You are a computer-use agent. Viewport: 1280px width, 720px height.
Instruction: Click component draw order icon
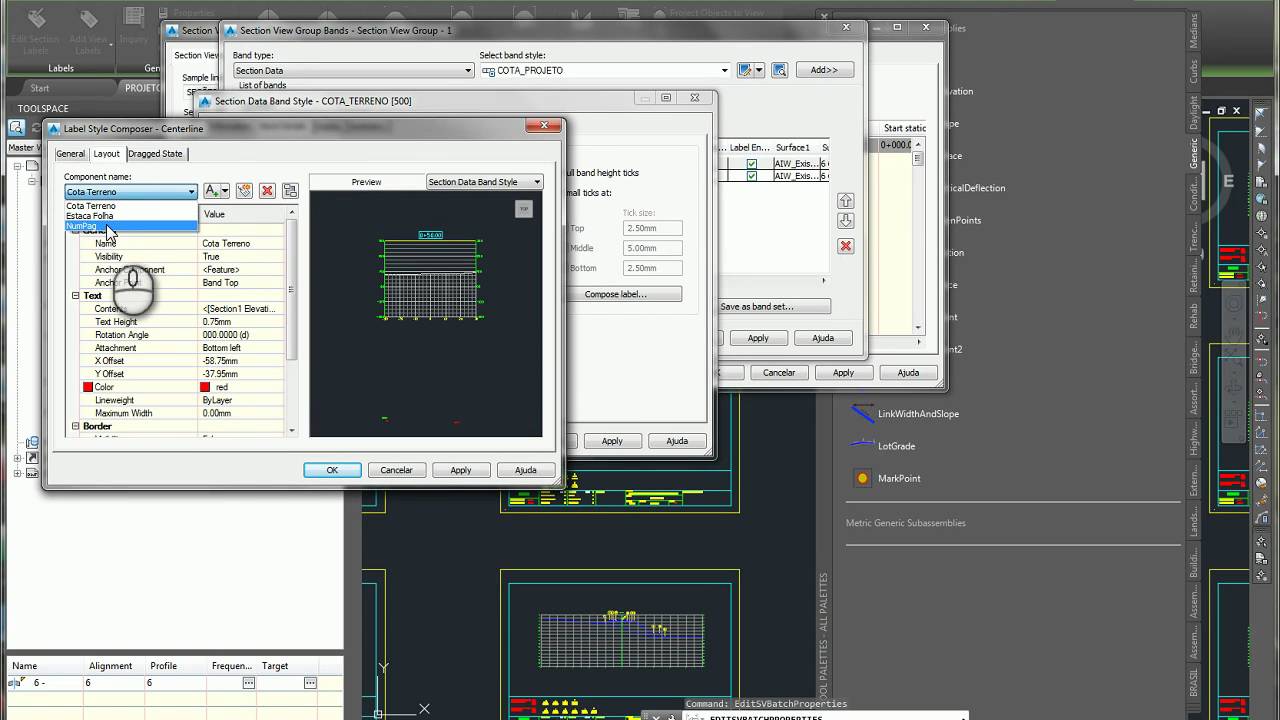(290, 191)
